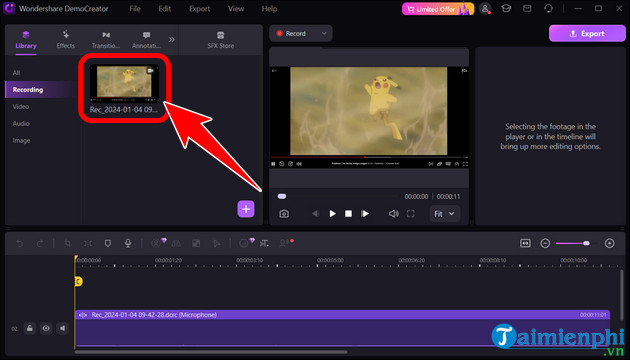Toggle visibility eye on track 02
The width and height of the screenshot is (630, 360).
point(46,328)
